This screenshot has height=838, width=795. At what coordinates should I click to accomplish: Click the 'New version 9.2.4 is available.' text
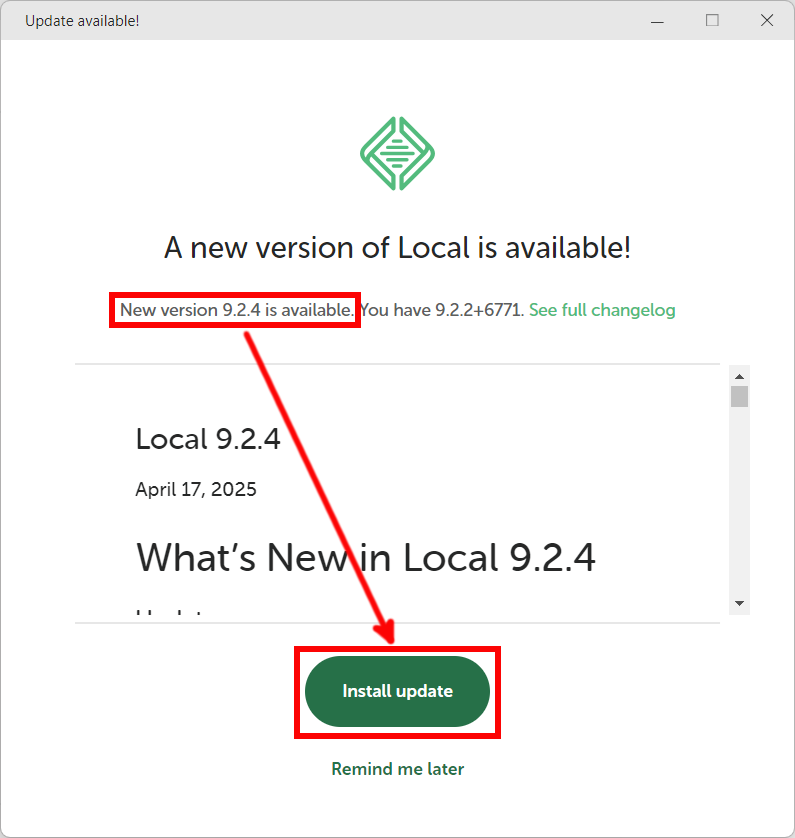(236, 310)
